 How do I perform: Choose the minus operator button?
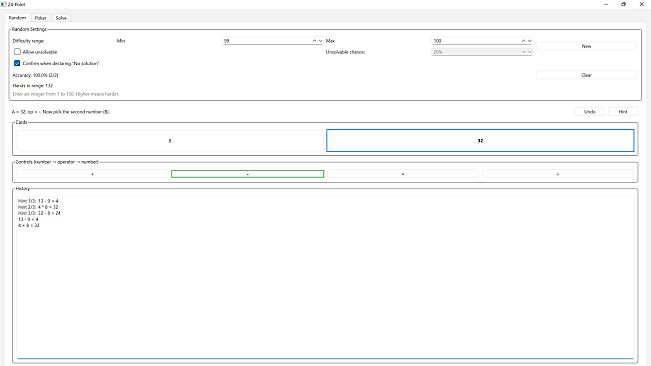[247, 174]
